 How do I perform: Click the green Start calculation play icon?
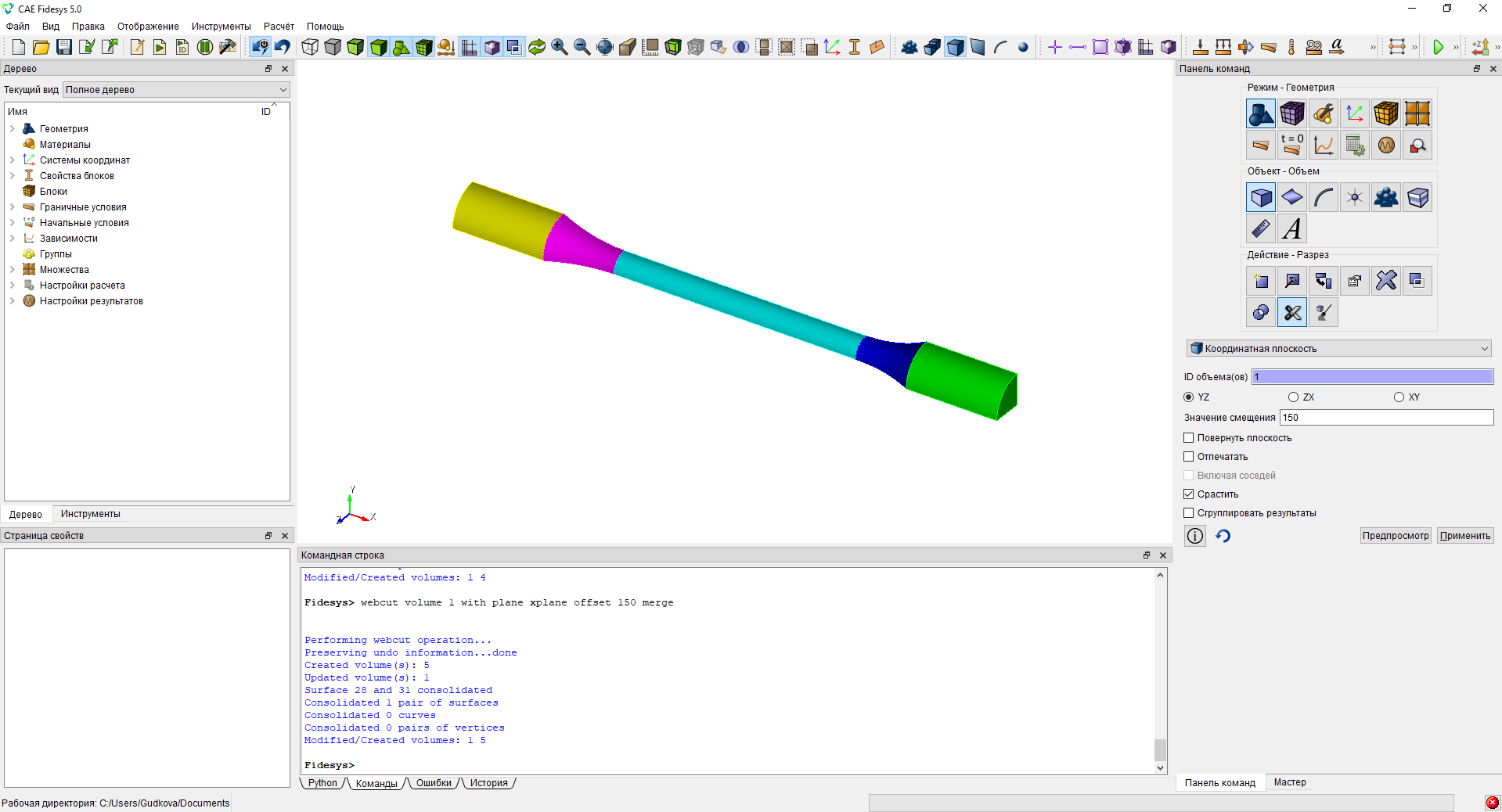1438,47
